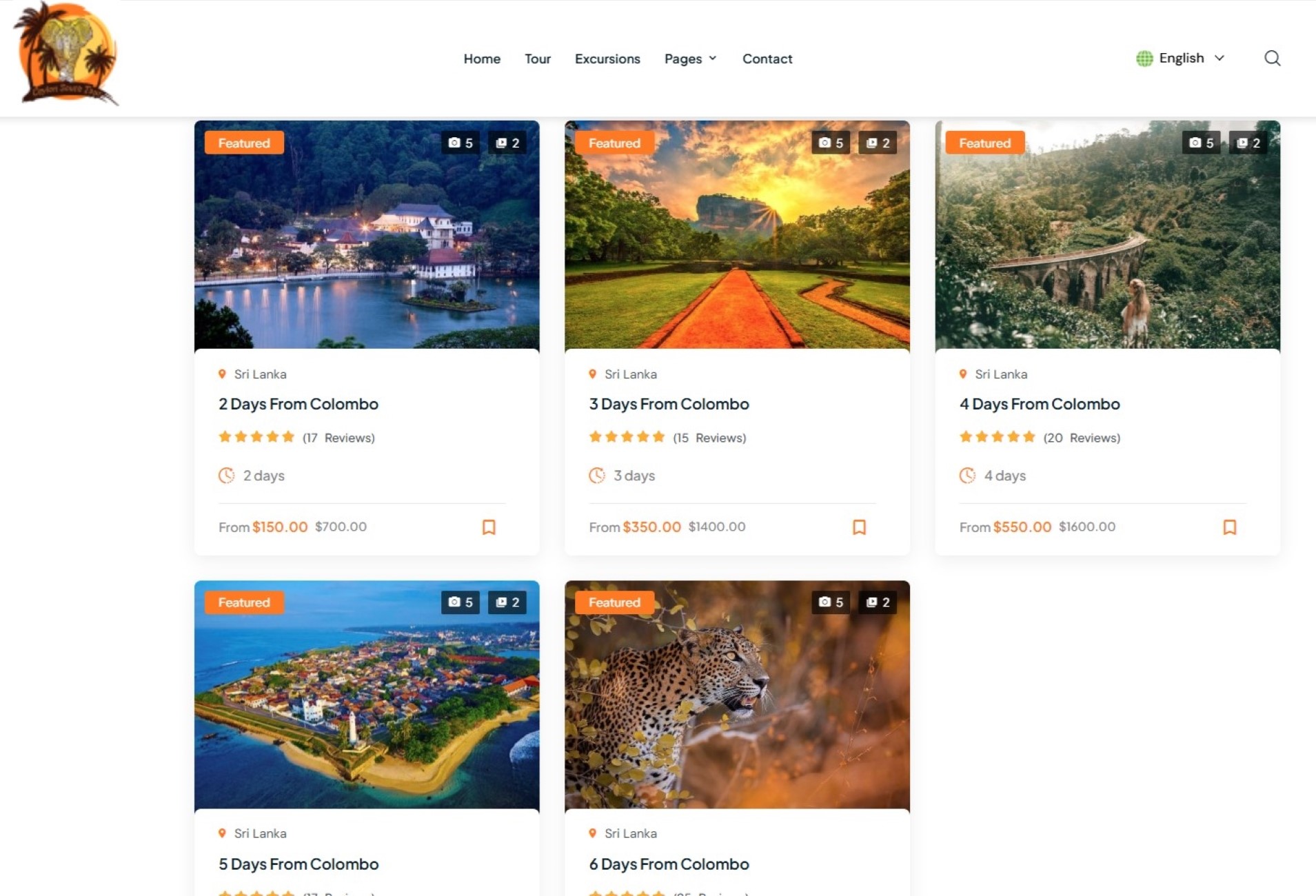Click the globe icon next to English
1316x896 pixels.
coord(1145,58)
